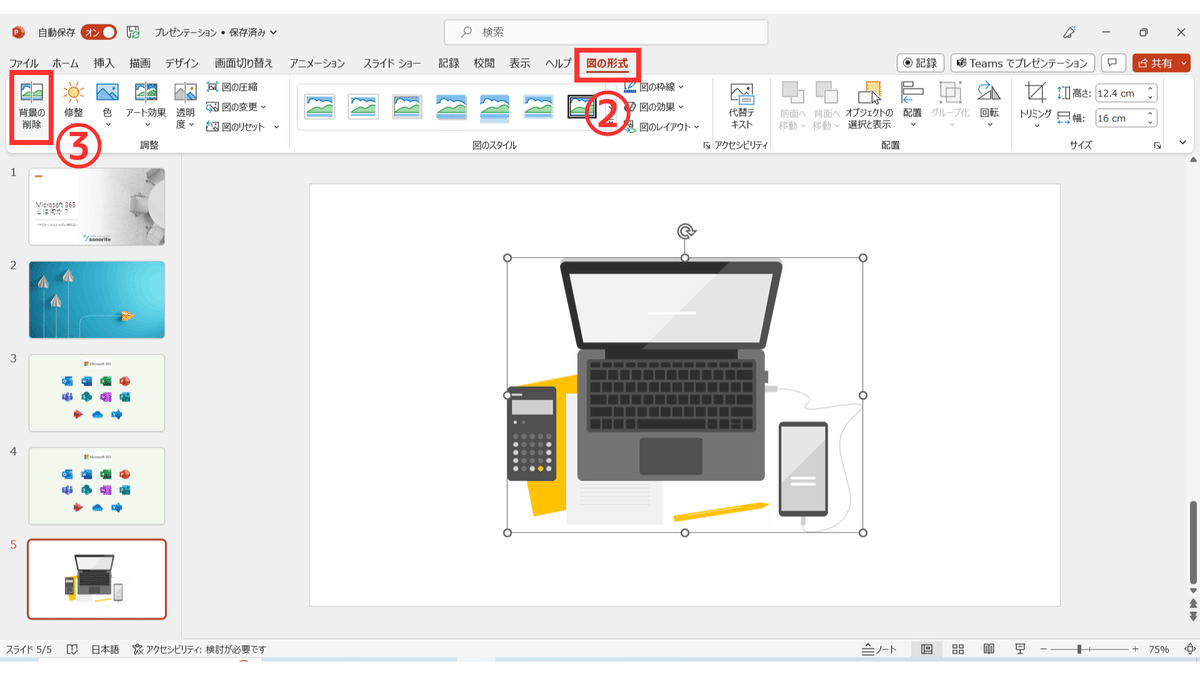Screen dimensions: 1200x675
Task: Adjust picture 透明度 (transparency)
Action: pos(183,102)
